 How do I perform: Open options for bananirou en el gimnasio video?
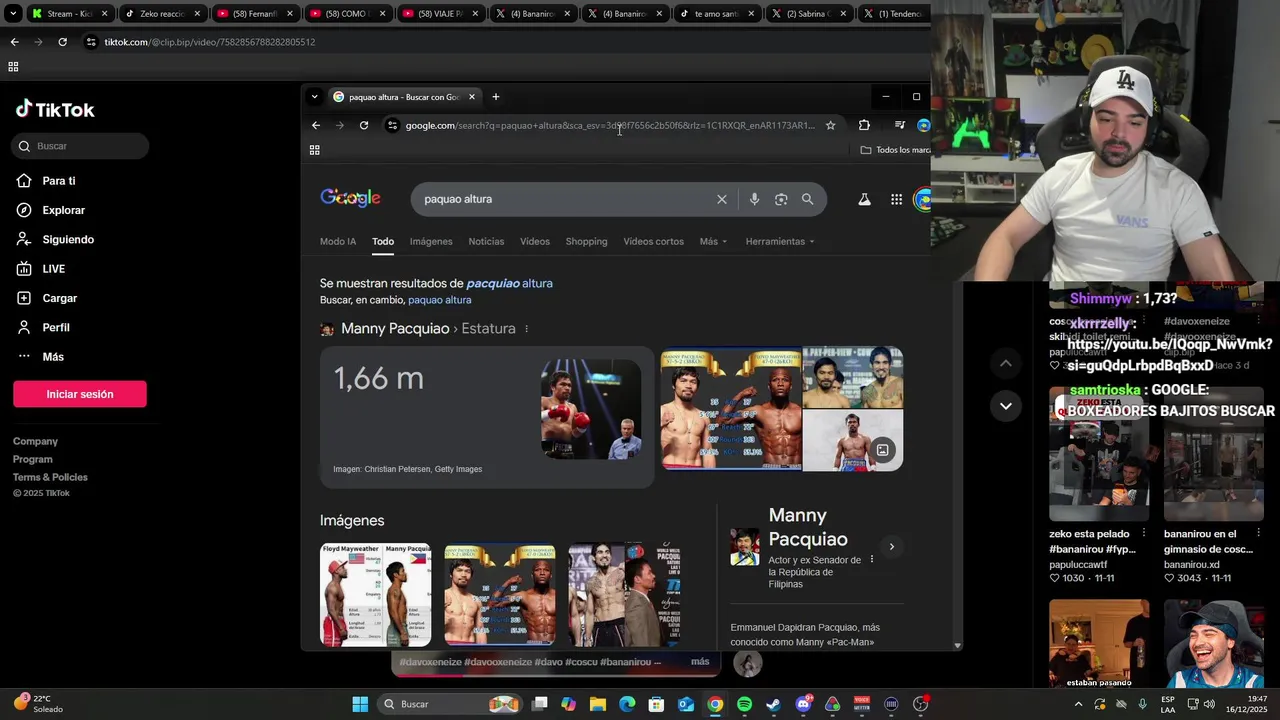[1258, 533]
